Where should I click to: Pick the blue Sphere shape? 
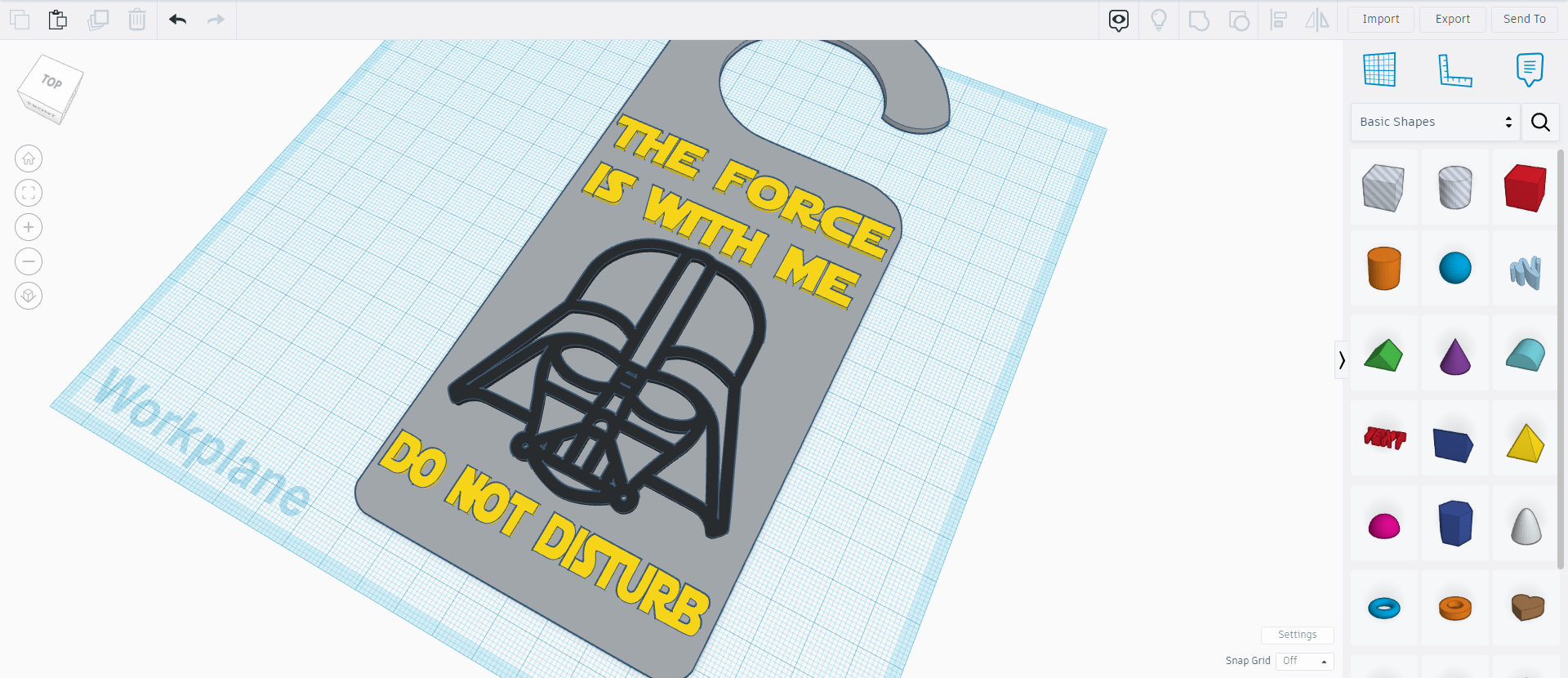coord(1454,268)
